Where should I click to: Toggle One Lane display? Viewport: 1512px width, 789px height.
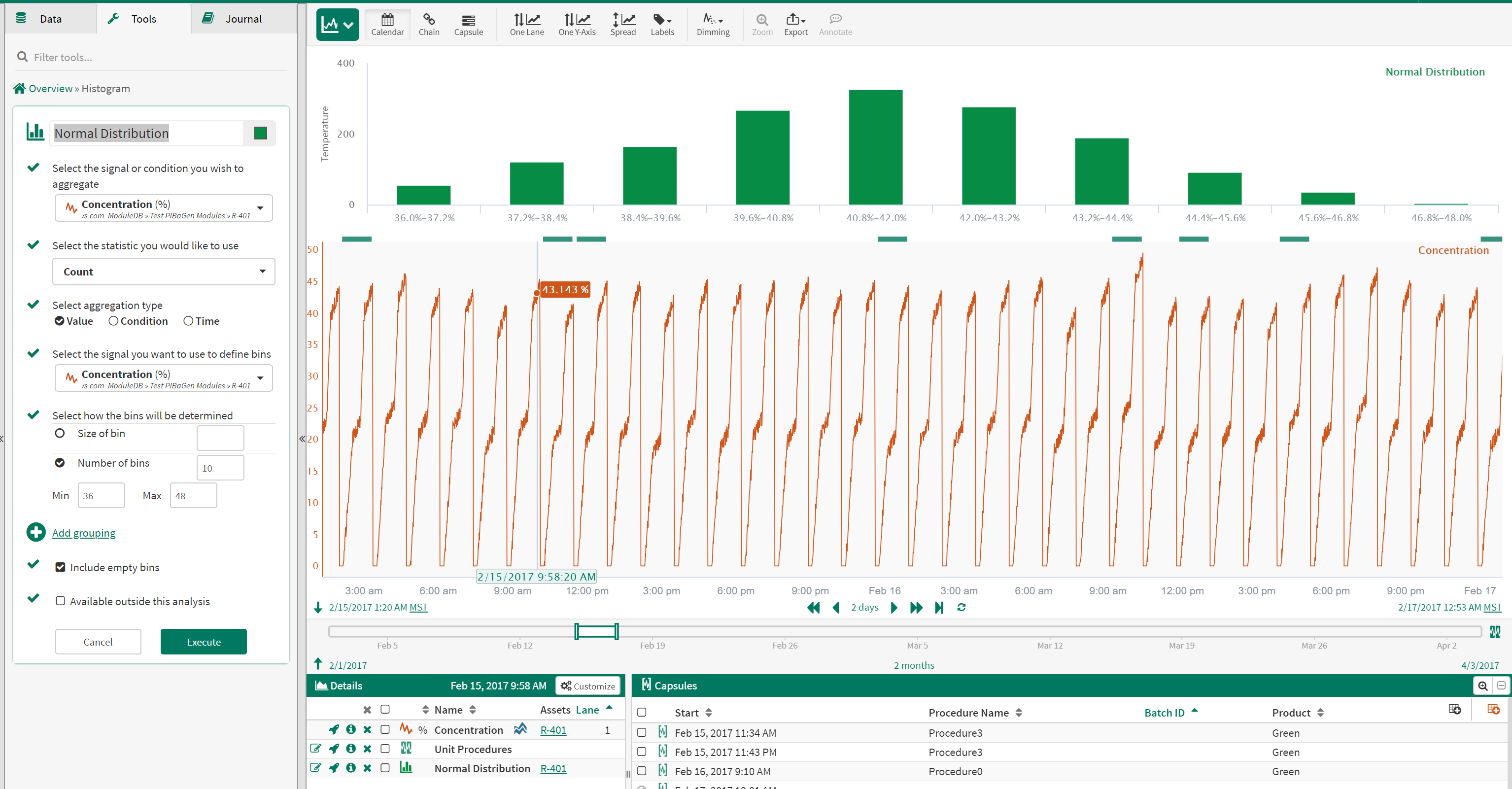click(x=526, y=24)
